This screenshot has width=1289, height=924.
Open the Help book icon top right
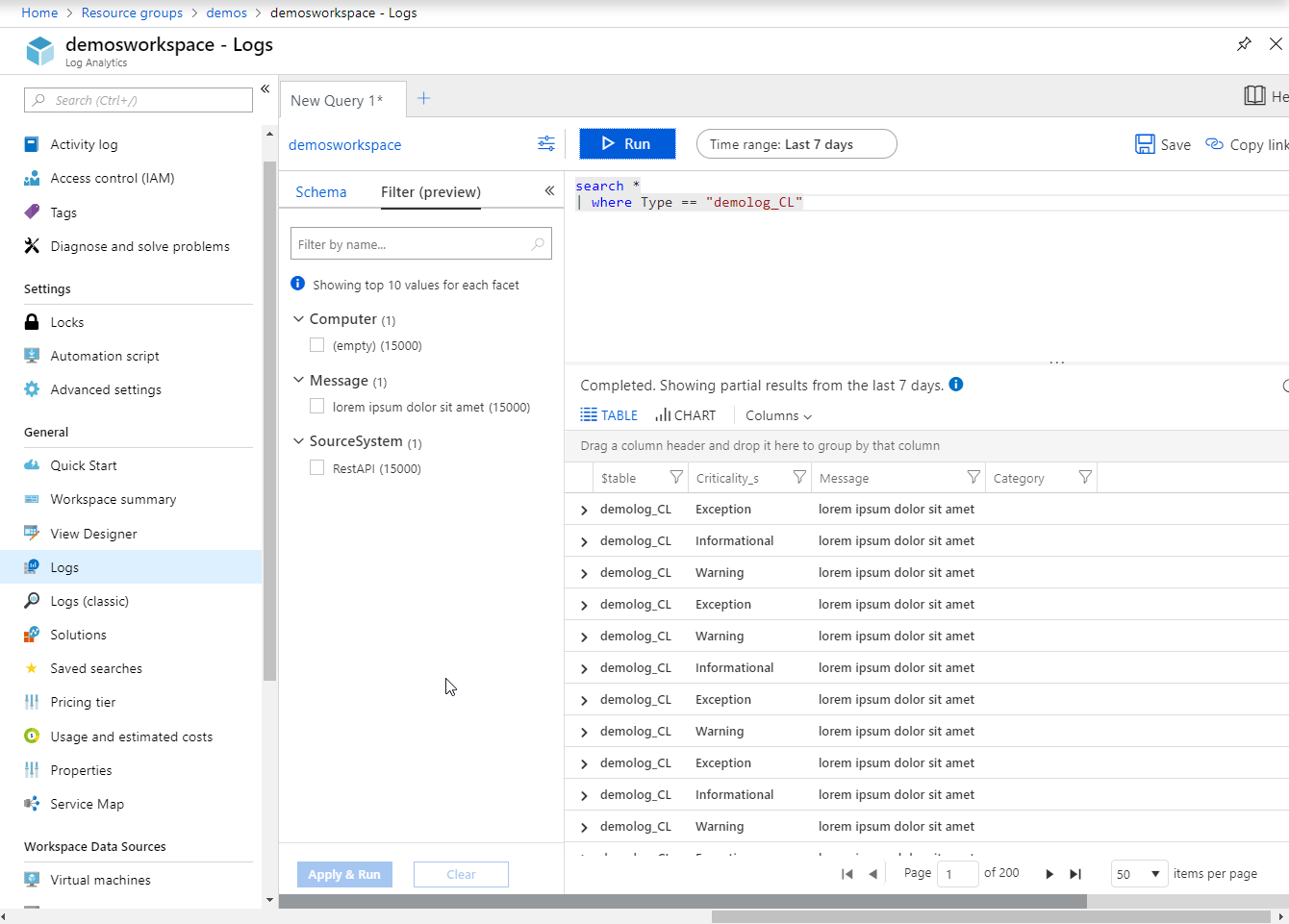(1254, 96)
